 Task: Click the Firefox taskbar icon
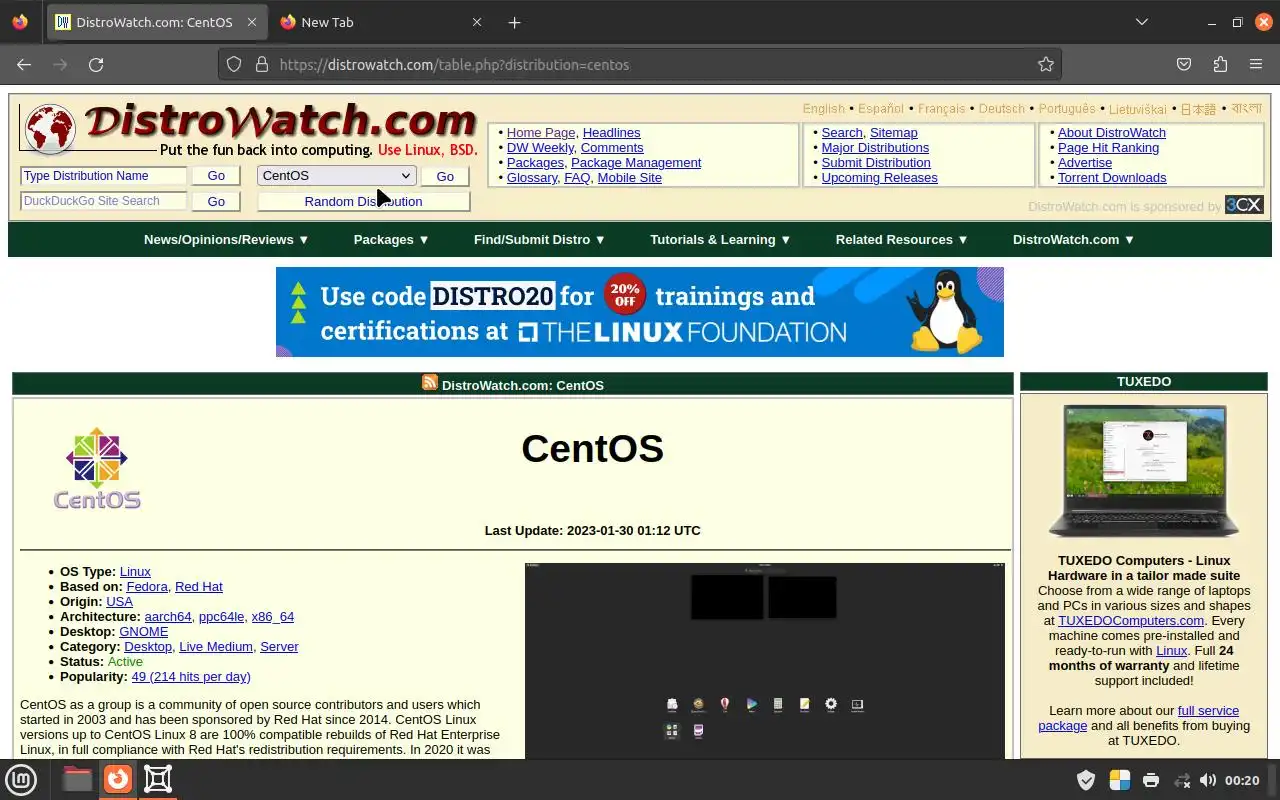(118, 779)
